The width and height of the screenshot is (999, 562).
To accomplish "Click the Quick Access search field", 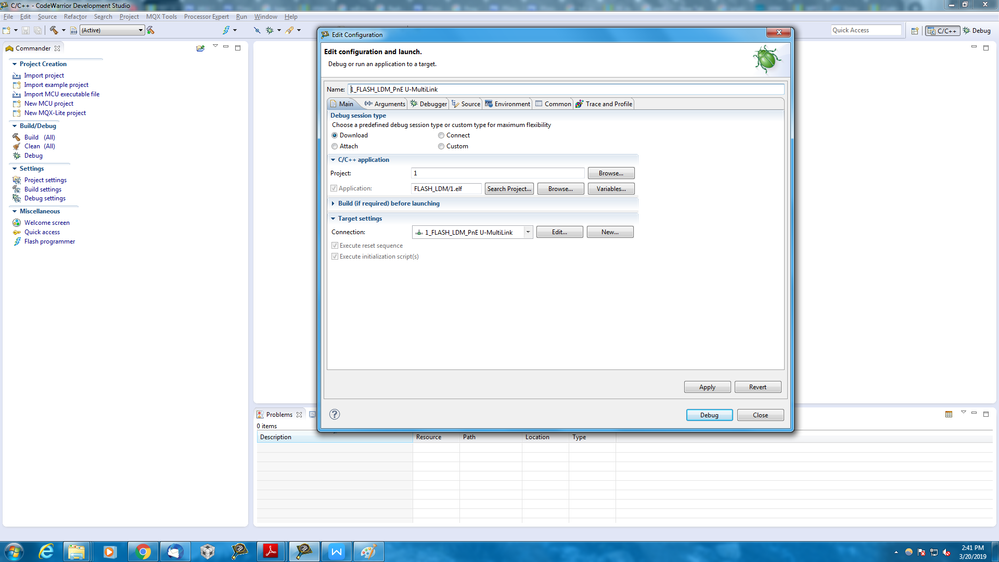I will pyautogui.click(x=866, y=30).
